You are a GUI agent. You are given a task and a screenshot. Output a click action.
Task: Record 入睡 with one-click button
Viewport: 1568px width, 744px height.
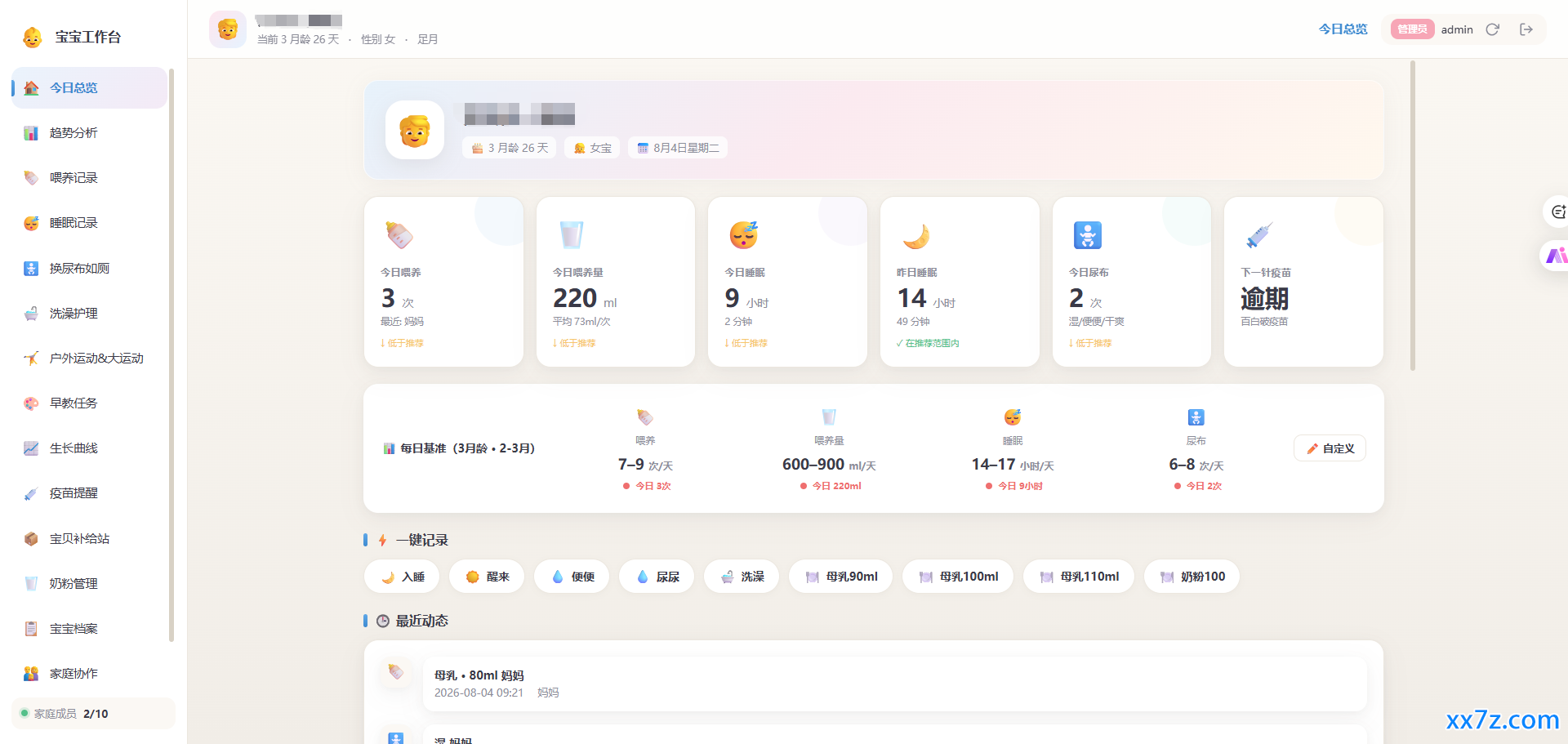403,577
